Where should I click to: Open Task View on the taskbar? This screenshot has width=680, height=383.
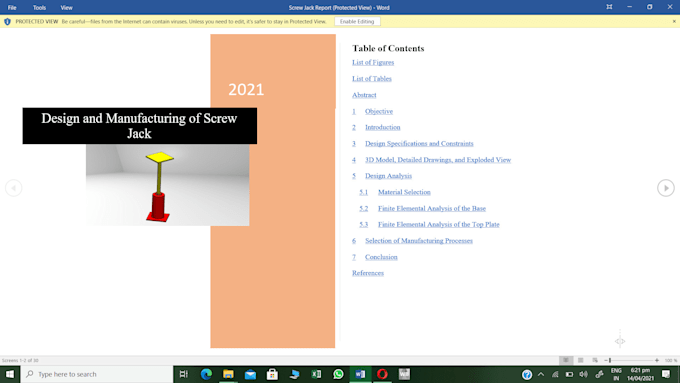[x=184, y=374]
